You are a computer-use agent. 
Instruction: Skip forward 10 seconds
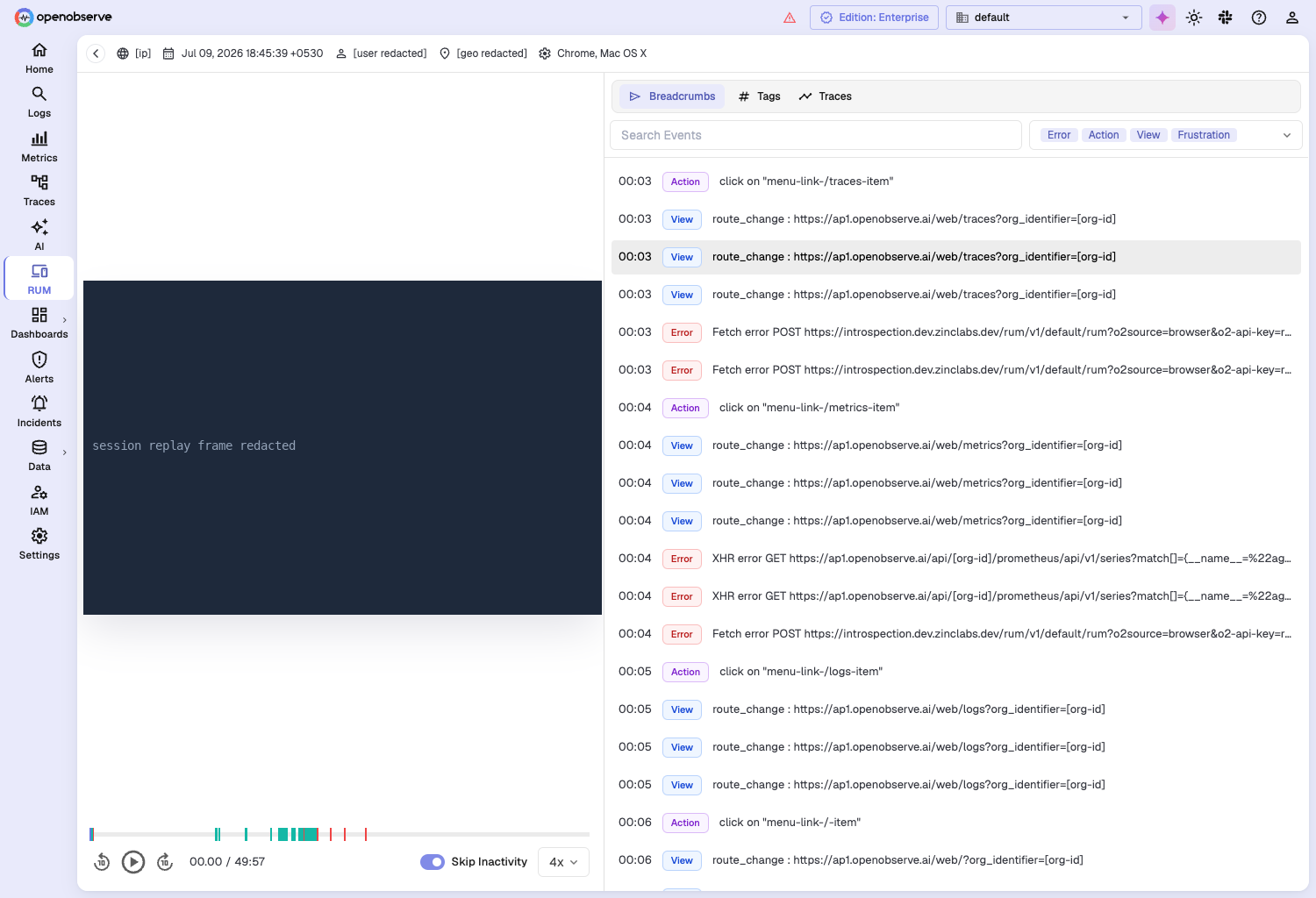(x=165, y=862)
